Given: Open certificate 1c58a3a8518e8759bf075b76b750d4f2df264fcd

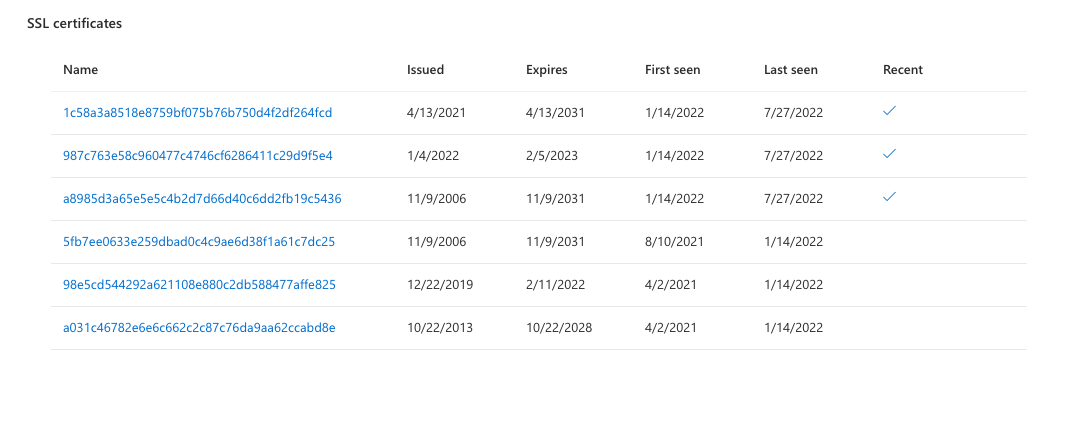Looking at the screenshot, I should point(197,113).
